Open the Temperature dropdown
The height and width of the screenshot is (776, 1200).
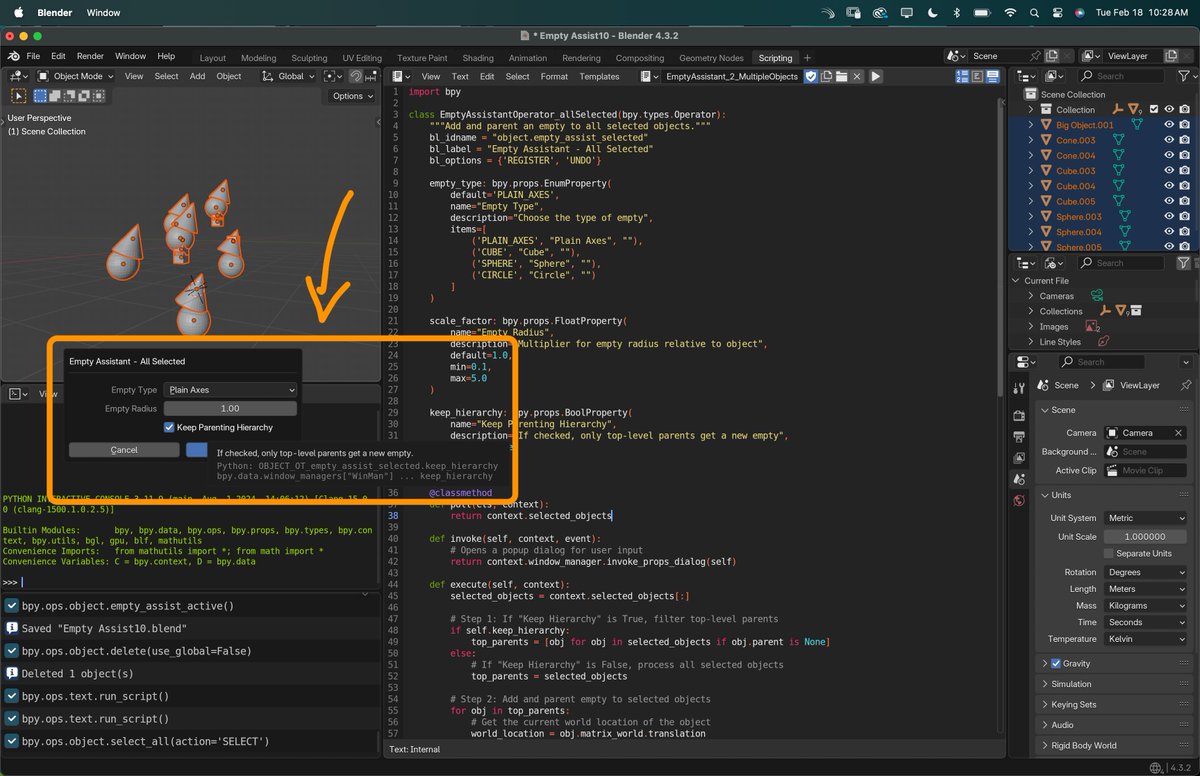(x=1145, y=639)
